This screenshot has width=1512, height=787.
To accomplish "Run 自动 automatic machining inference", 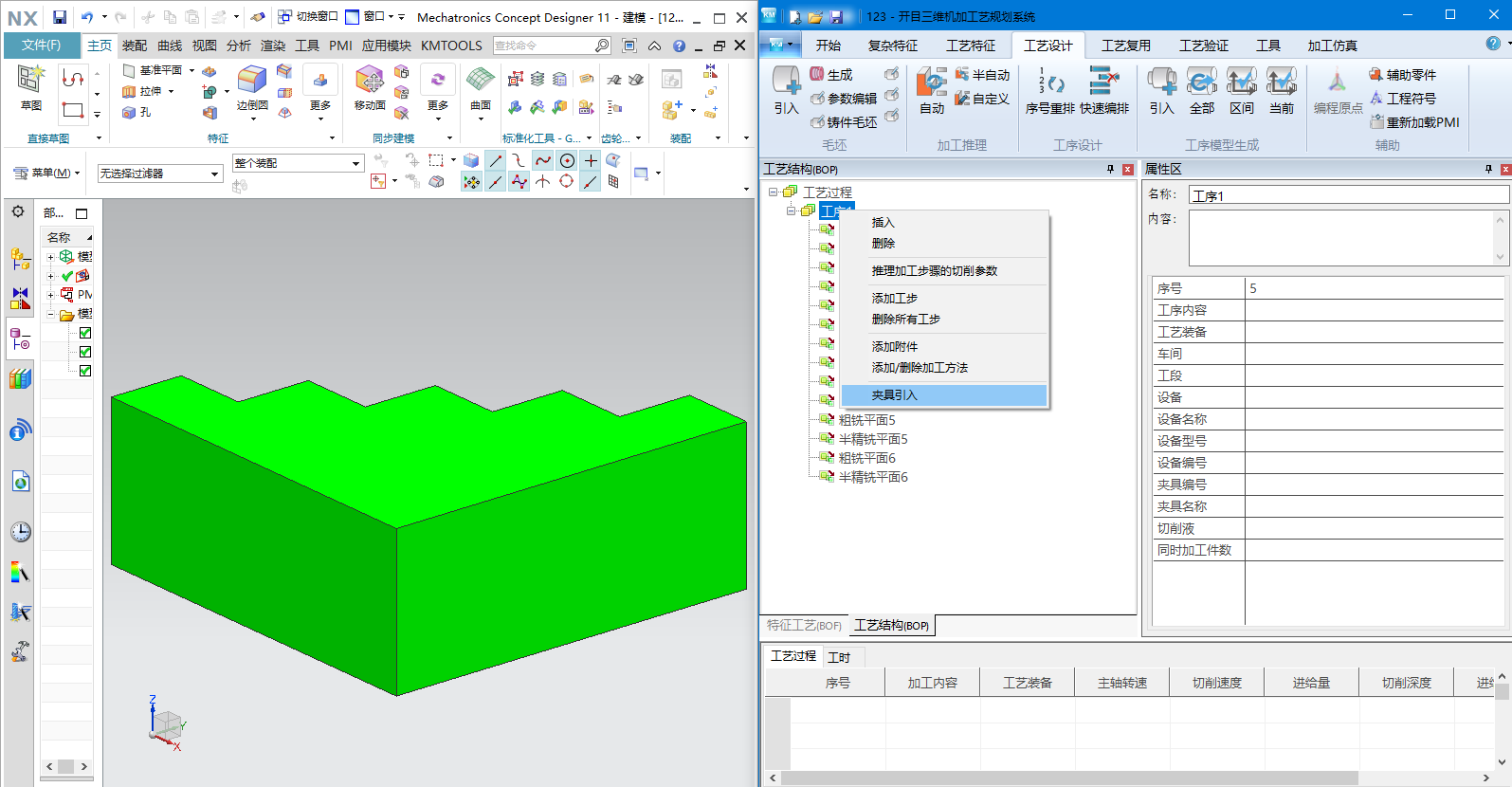I will point(932,89).
